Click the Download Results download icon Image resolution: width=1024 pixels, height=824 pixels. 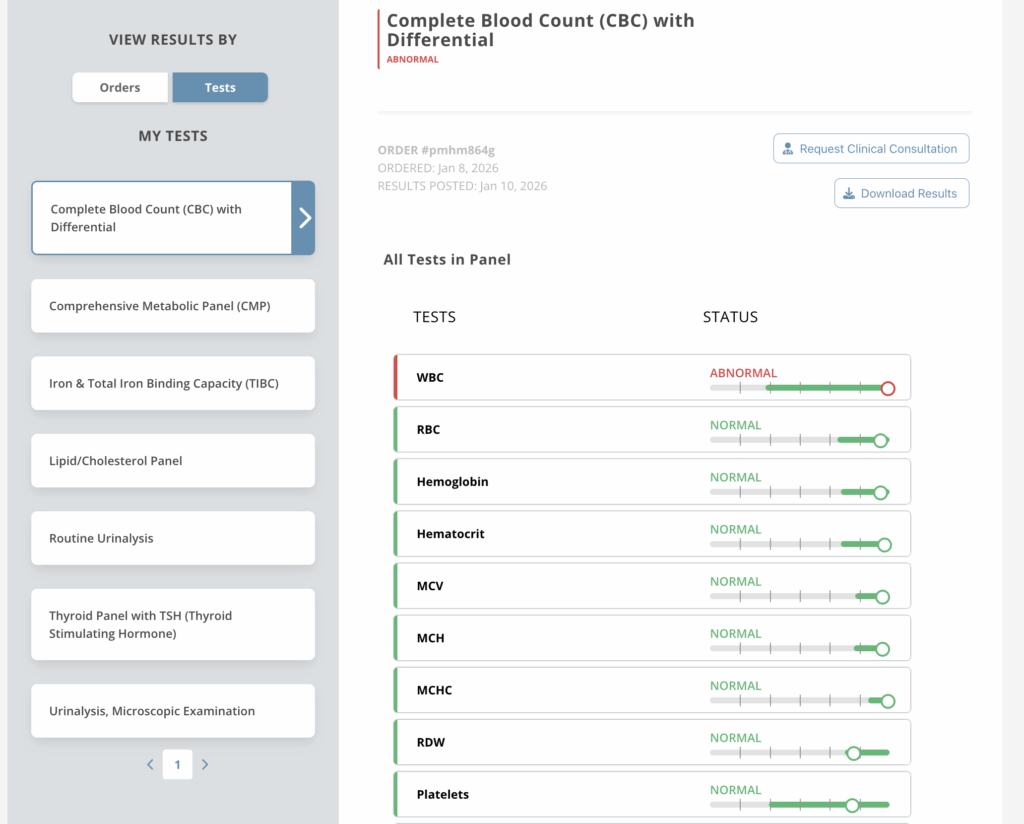pos(851,193)
